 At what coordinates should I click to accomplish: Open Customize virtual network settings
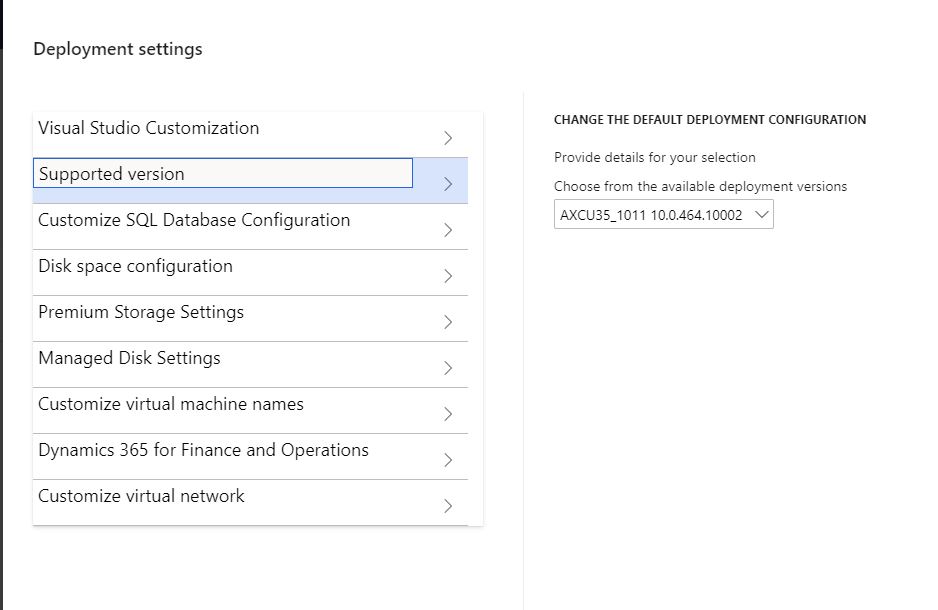click(x=141, y=497)
